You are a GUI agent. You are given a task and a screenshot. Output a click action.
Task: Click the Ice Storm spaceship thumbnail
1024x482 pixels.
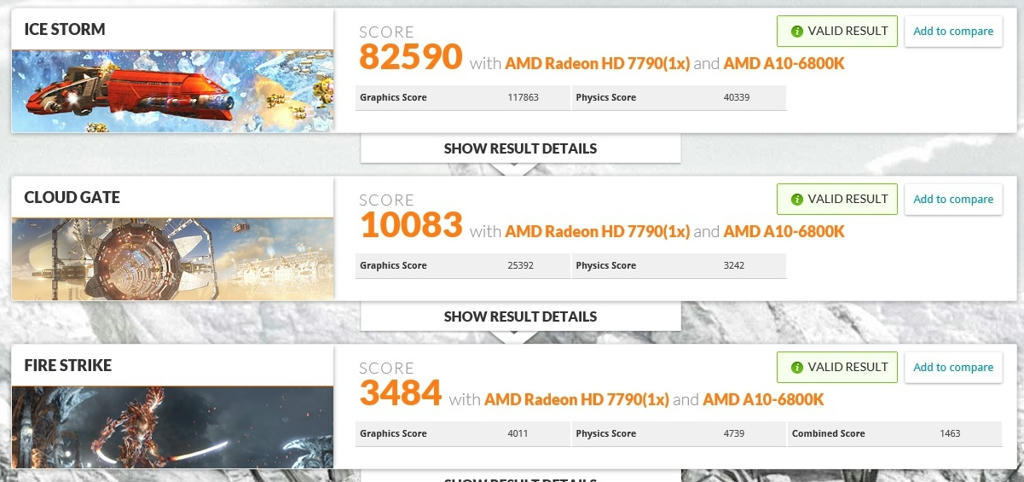coord(172,91)
